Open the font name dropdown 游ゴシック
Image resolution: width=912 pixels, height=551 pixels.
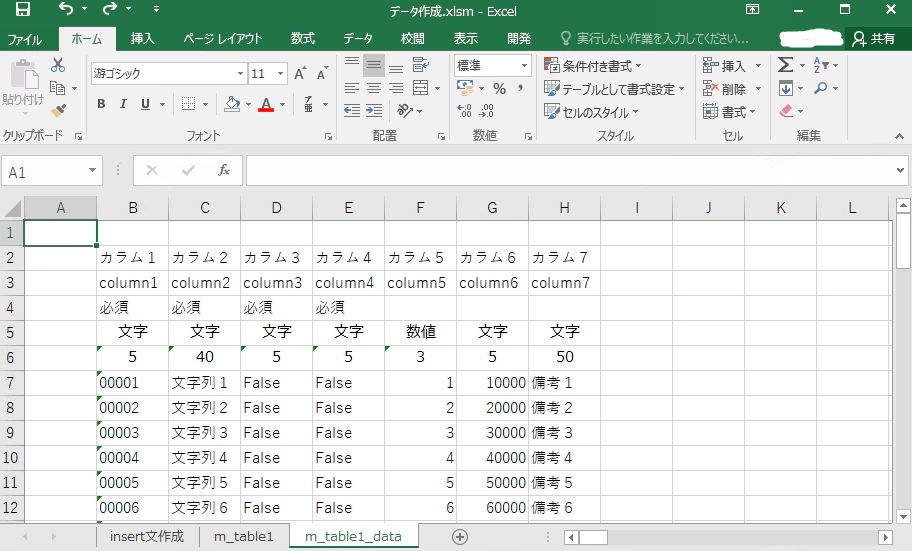tap(240, 73)
